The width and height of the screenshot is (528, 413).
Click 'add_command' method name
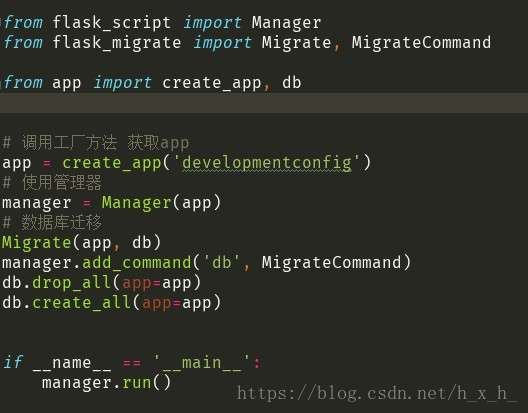[x=136, y=263]
